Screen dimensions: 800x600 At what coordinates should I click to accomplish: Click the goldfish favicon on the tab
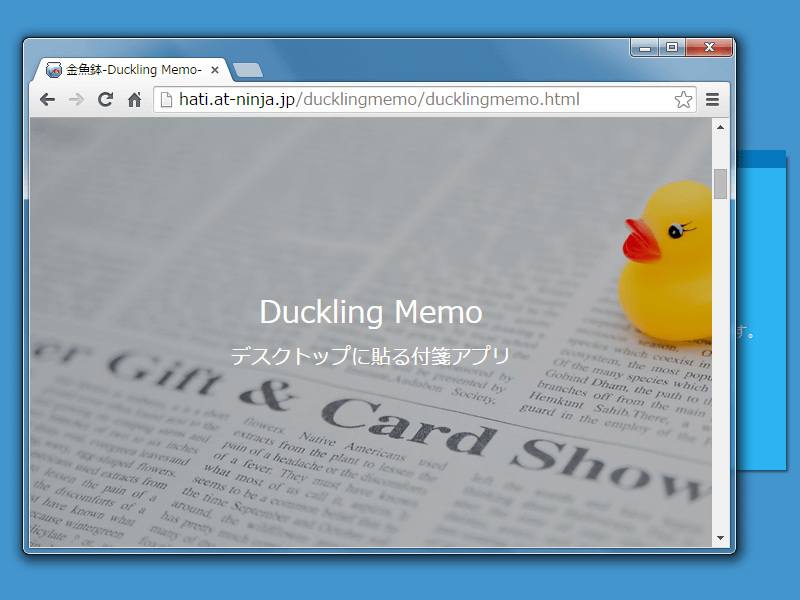click(x=54, y=70)
